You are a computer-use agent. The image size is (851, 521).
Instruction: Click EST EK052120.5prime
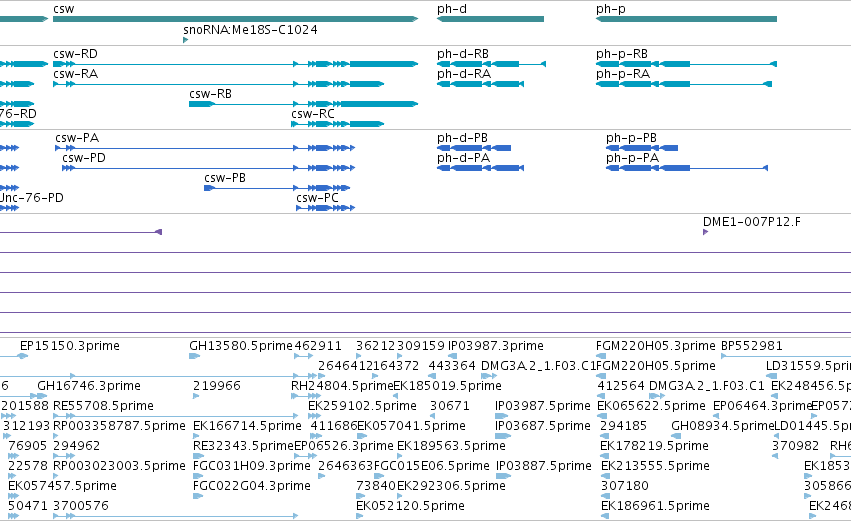[x=410, y=506]
